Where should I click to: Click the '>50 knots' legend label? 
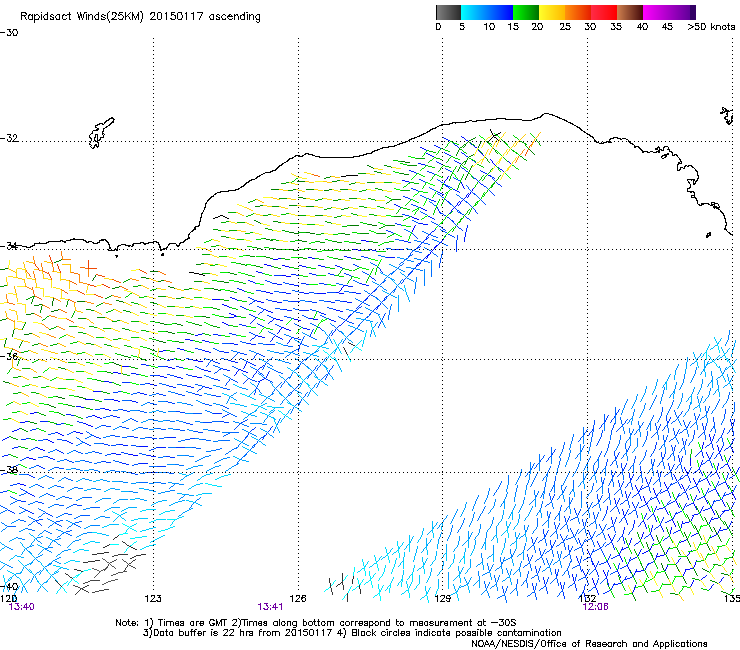711,27
